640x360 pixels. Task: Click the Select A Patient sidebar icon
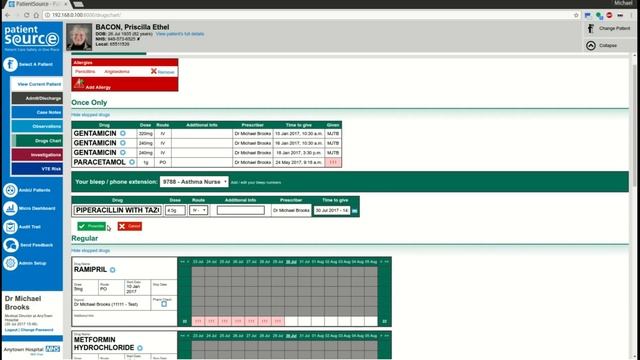tap(10, 64)
